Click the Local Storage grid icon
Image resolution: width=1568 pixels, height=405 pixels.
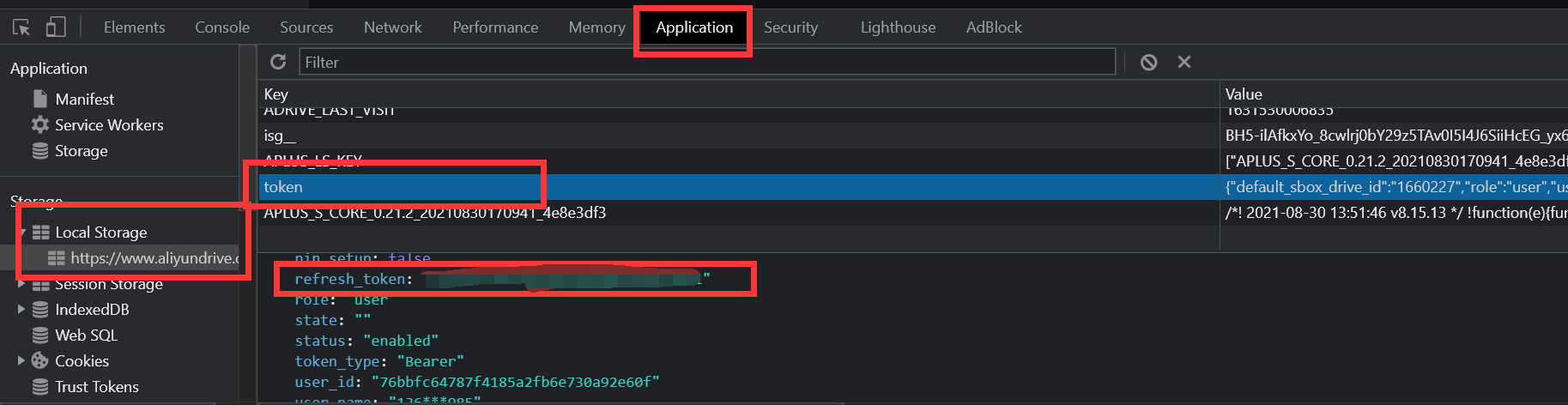pyautogui.click(x=40, y=233)
